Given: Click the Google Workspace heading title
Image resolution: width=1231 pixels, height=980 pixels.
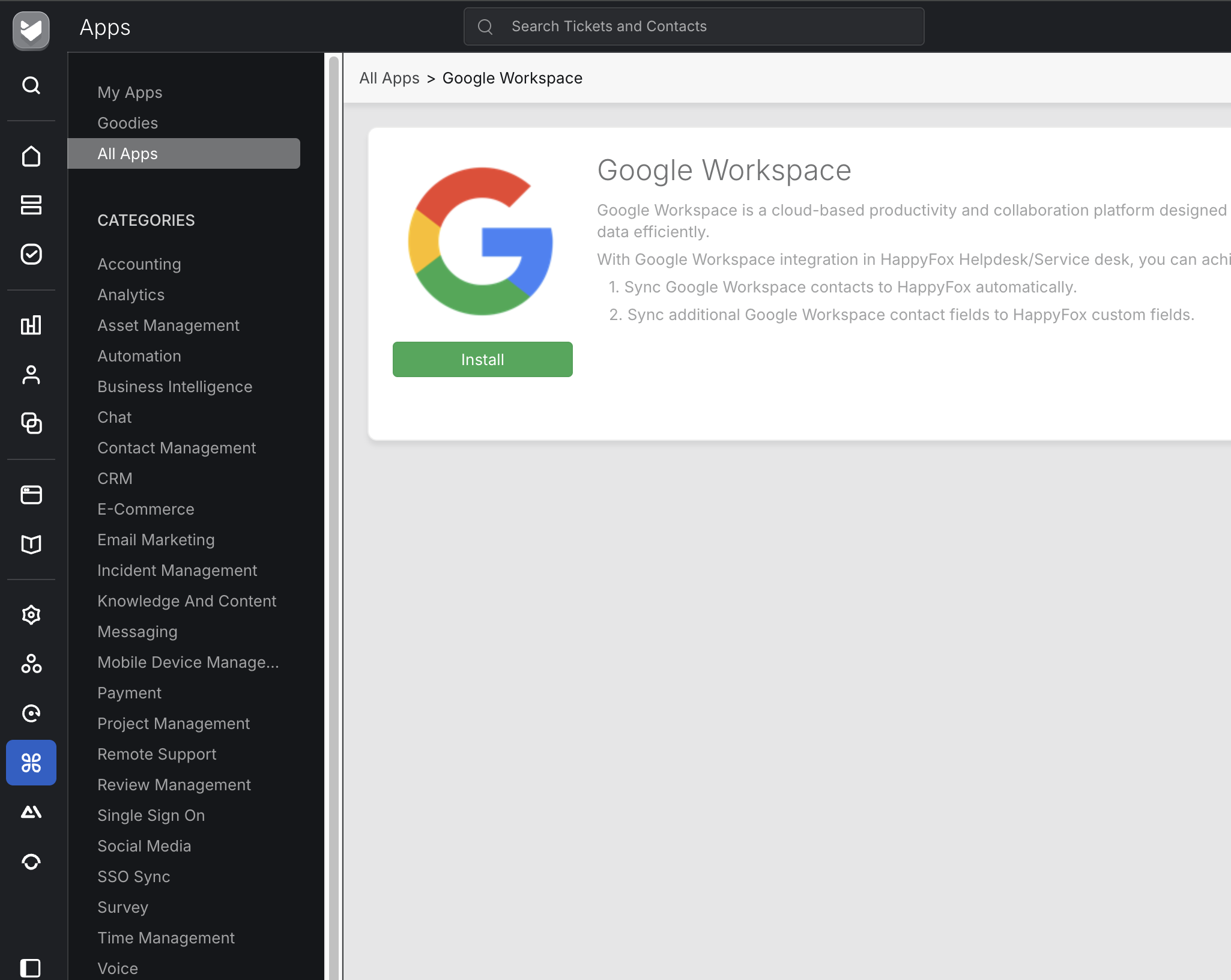Looking at the screenshot, I should tap(724, 171).
